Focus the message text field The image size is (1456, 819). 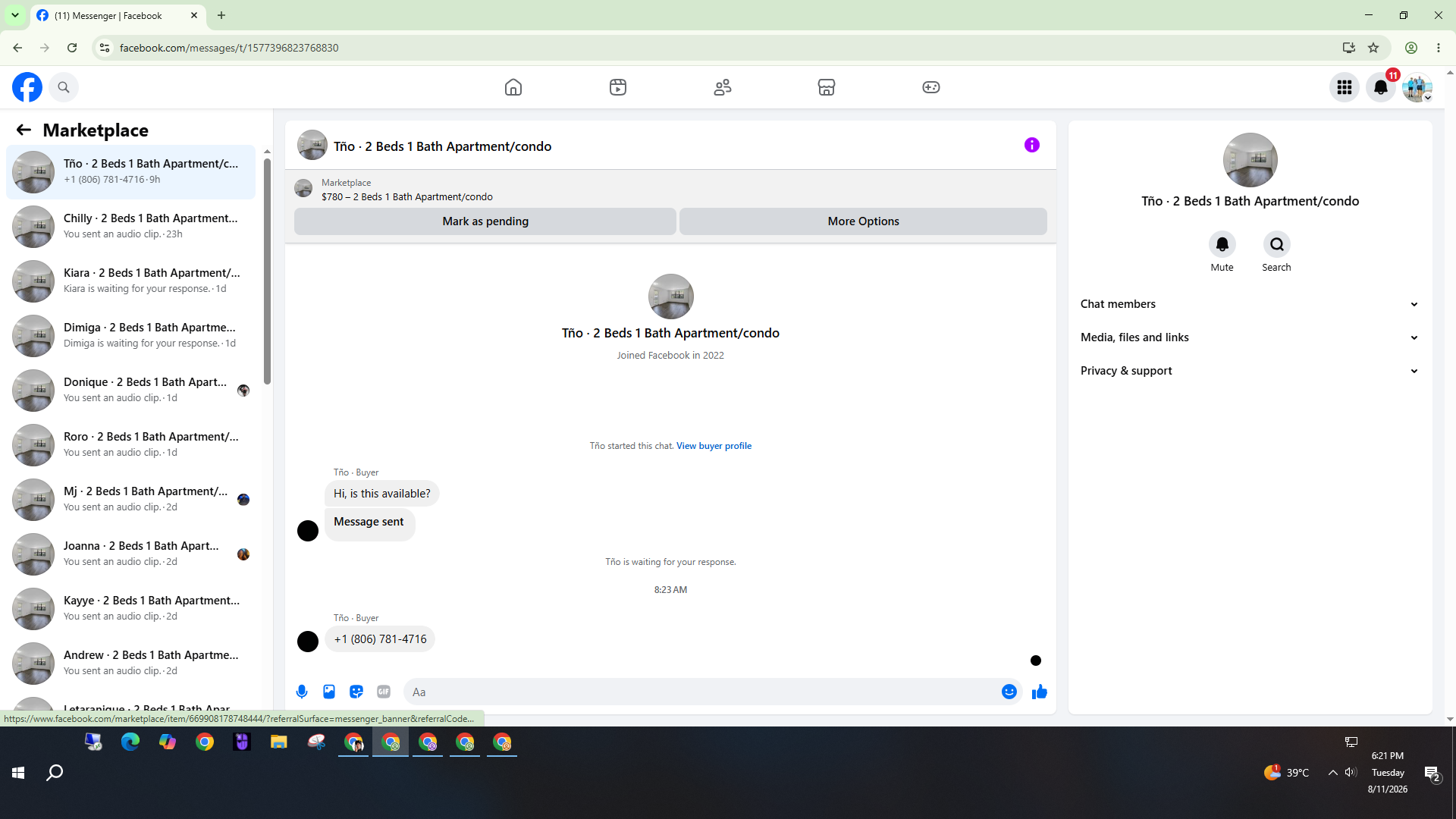pos(701,692)
